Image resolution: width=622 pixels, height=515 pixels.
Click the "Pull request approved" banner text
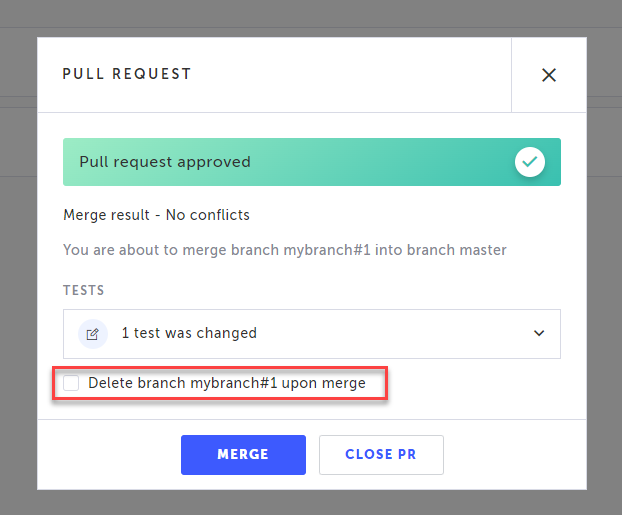click(x=165, y=162)
